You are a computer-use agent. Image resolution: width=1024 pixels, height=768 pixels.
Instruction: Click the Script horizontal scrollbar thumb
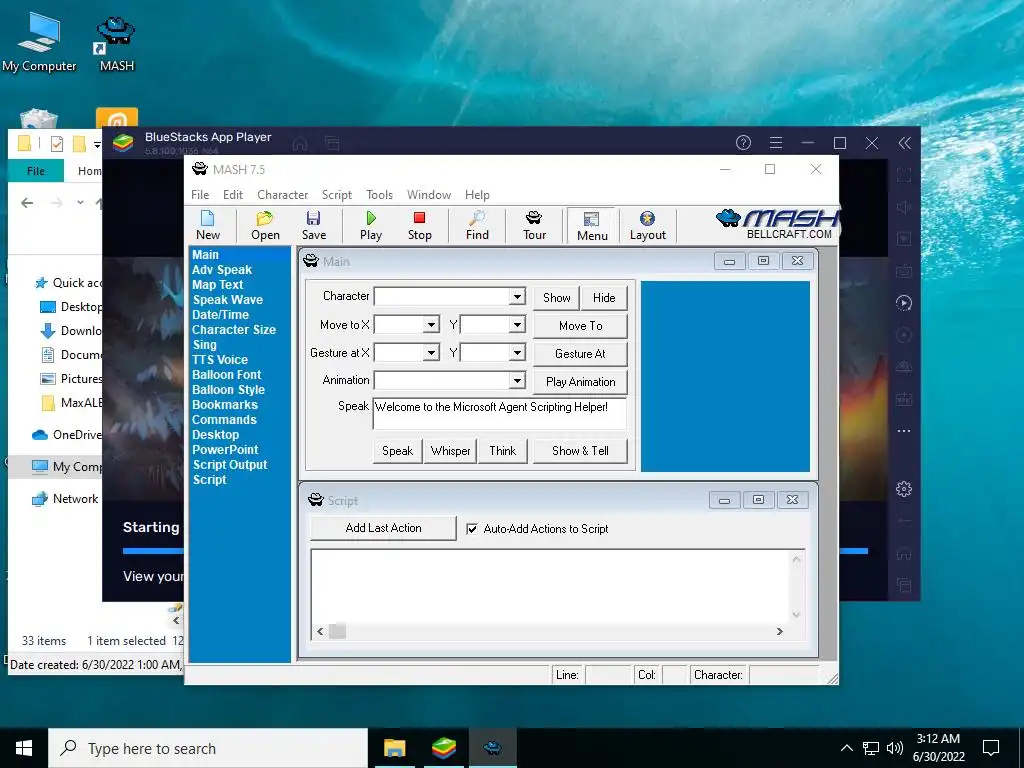pyautogui.click(x=337, y=632)
